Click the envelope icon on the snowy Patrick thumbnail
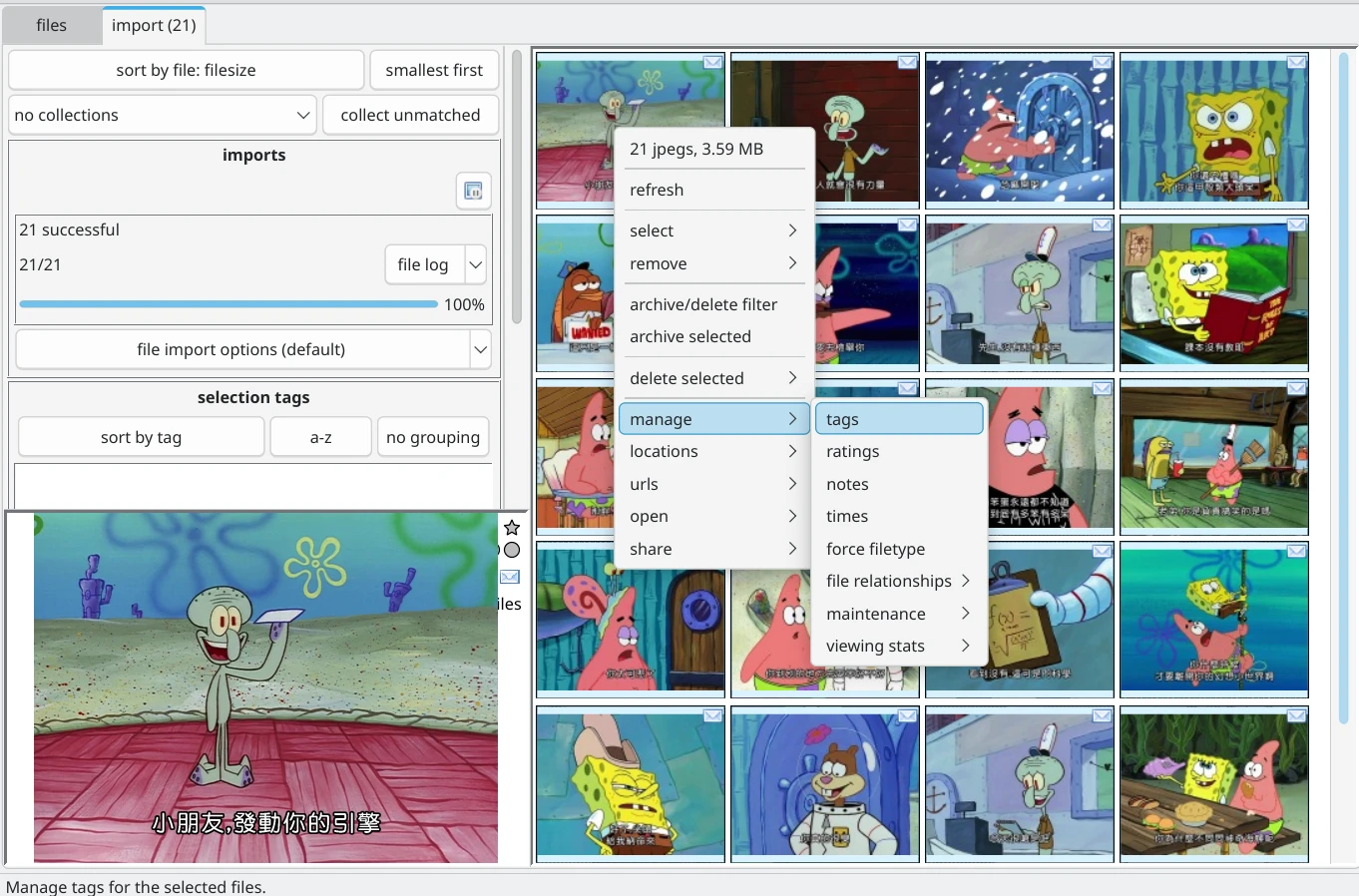1359x896 pixels. click(x=1101, y=62)
